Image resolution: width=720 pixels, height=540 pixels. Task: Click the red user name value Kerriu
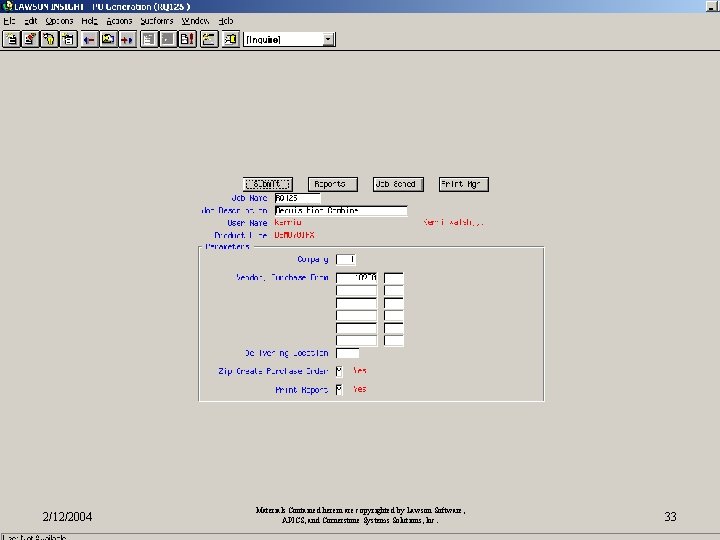(x=288, y=223)
